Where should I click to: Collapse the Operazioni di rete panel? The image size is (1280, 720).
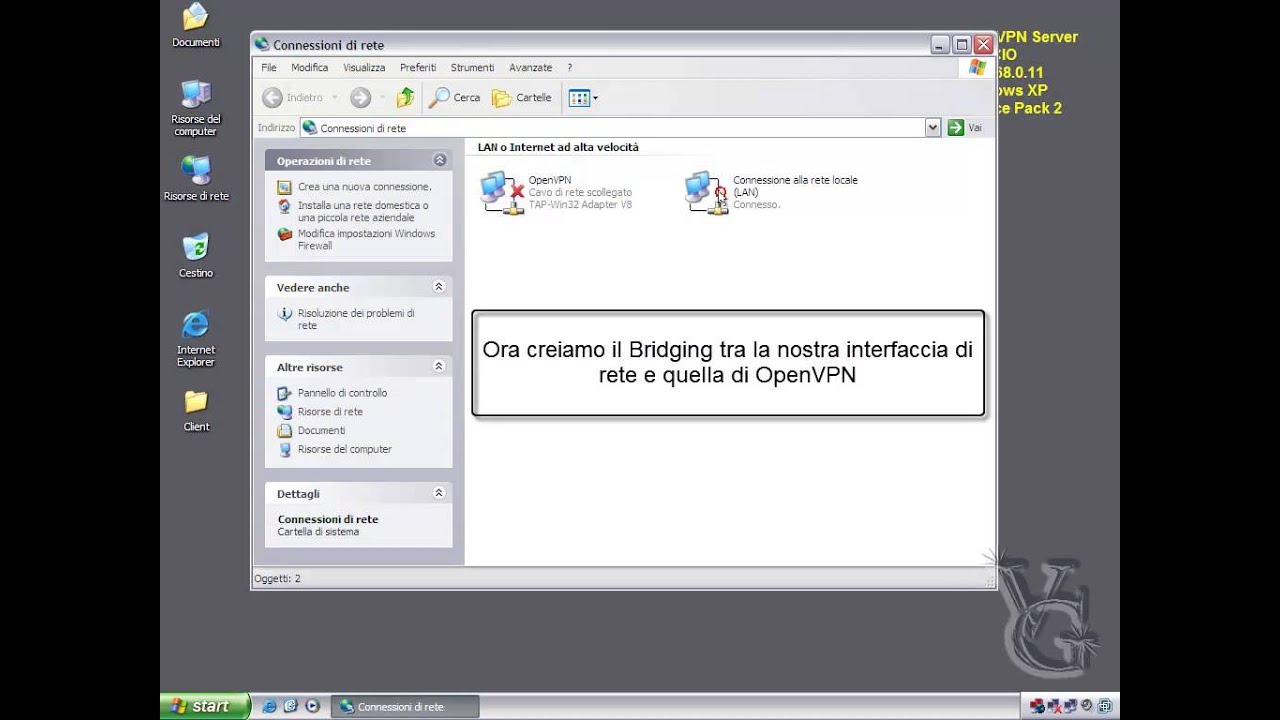[439, 160]
